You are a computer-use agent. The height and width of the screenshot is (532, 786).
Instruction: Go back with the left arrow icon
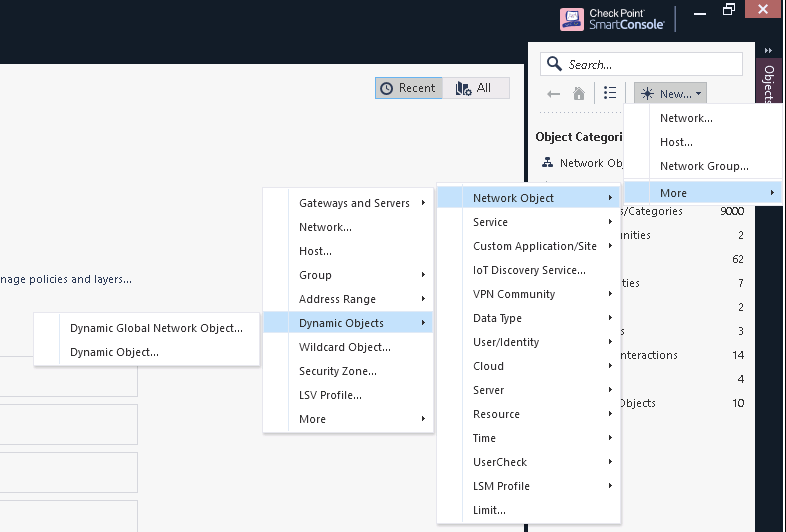[x=553, y=94]
